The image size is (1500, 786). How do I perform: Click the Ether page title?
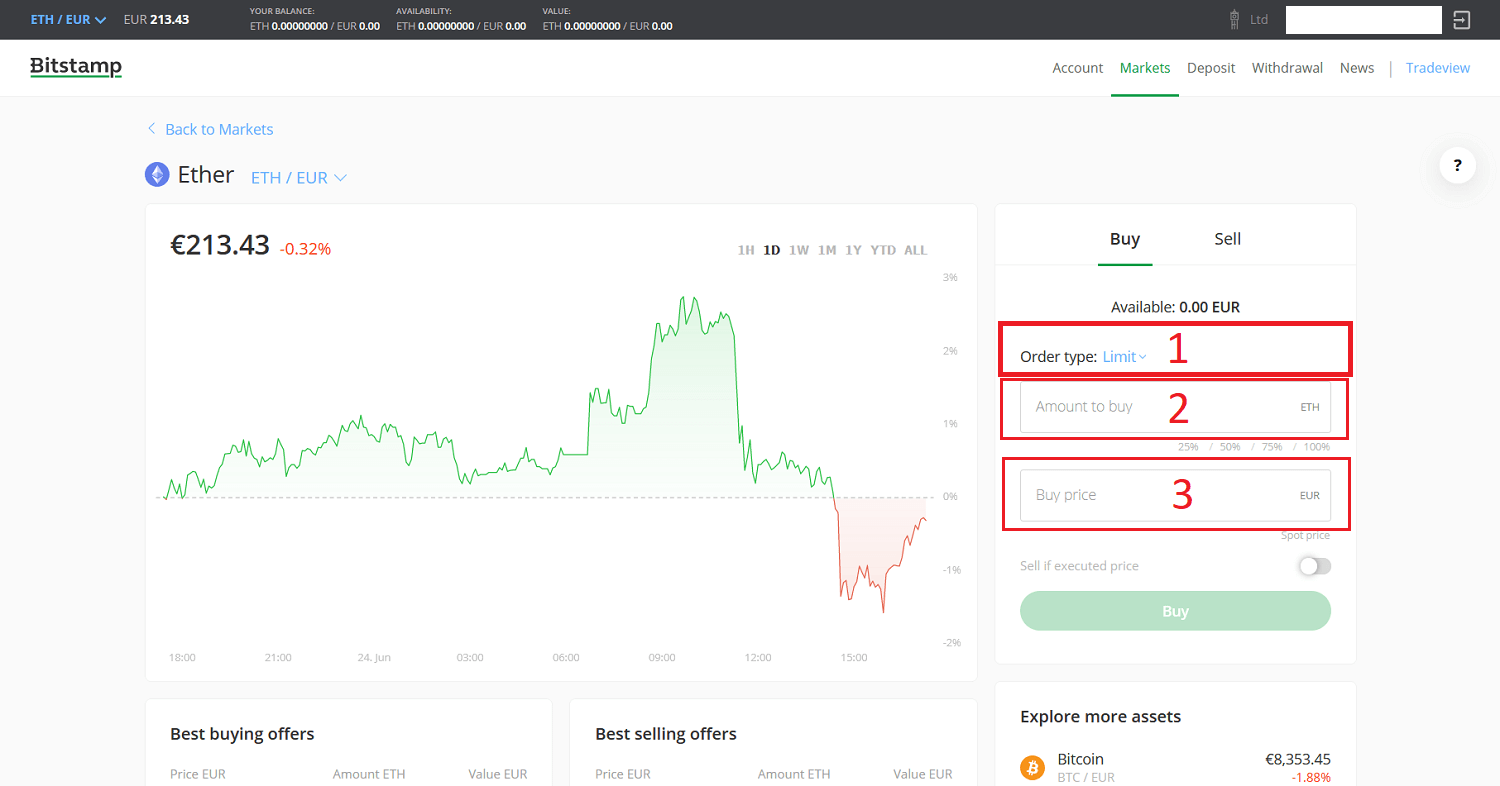pos(206,175)
